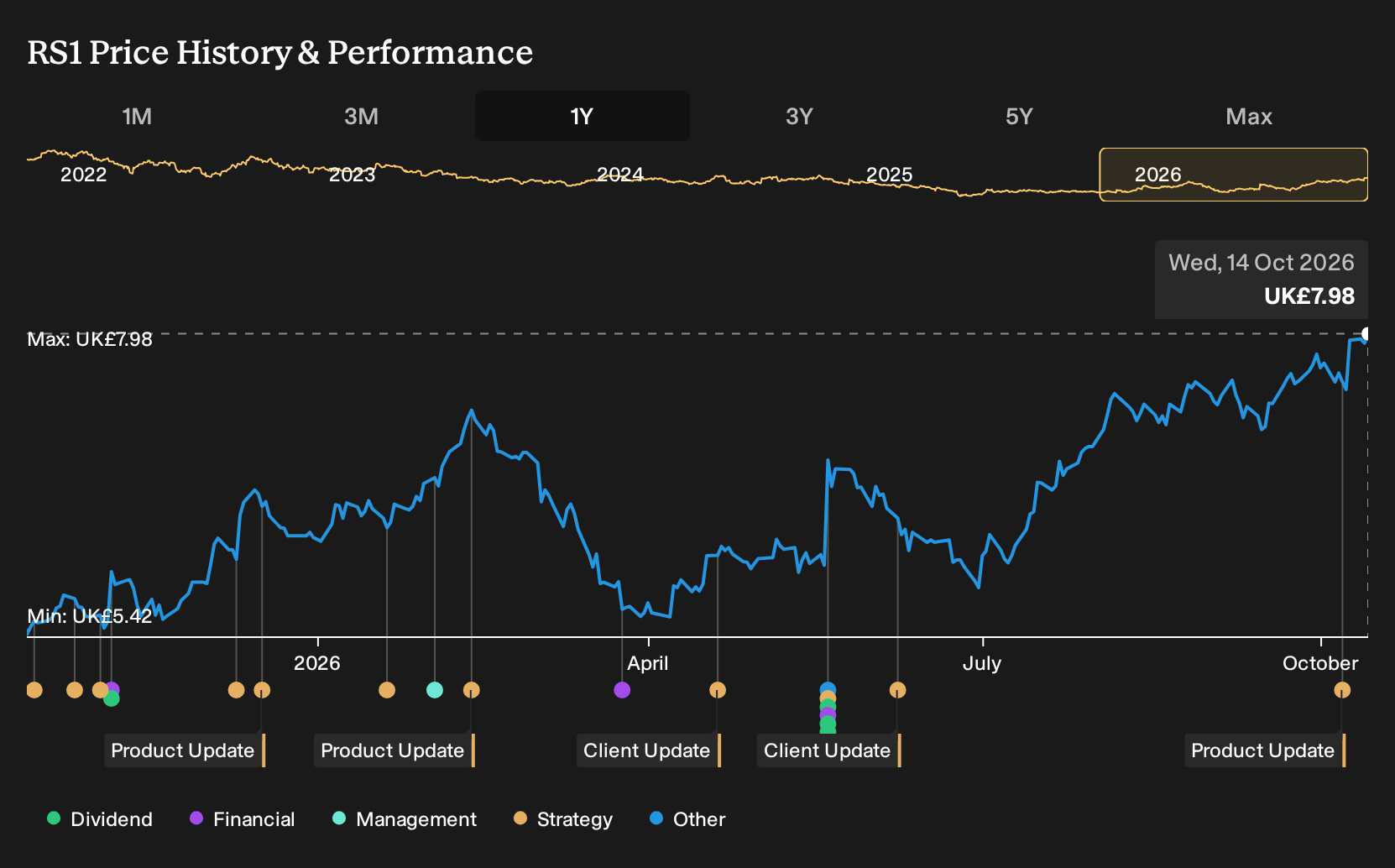Switch to the 1M time range
The height and width of the screenshot is (868, 1395).
(x=137, y=116)
